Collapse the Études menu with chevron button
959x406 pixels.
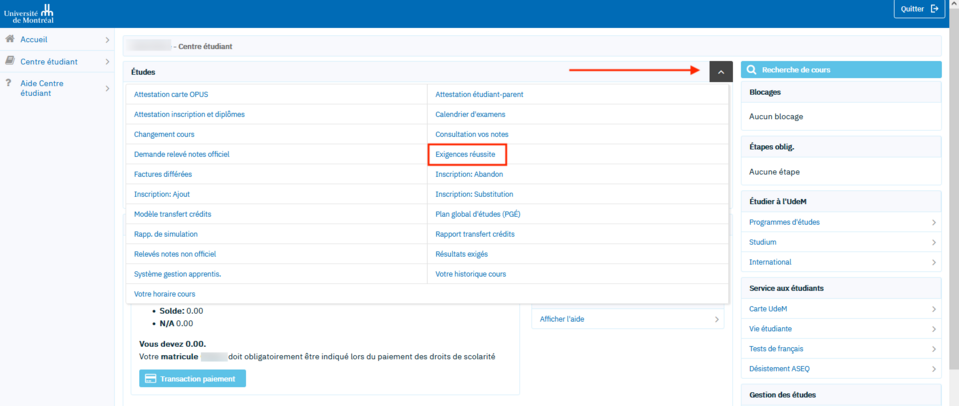(x=720, y=71)
